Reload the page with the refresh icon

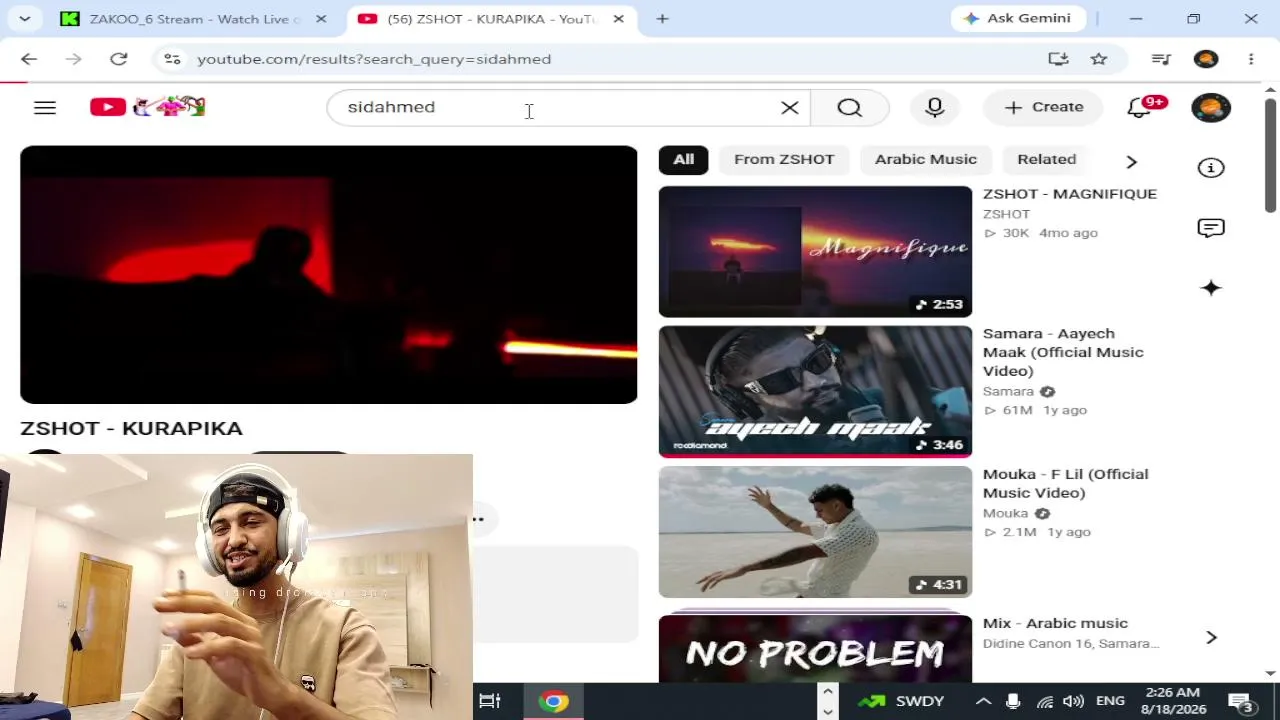pyautogui.click(x=119, y=59)
